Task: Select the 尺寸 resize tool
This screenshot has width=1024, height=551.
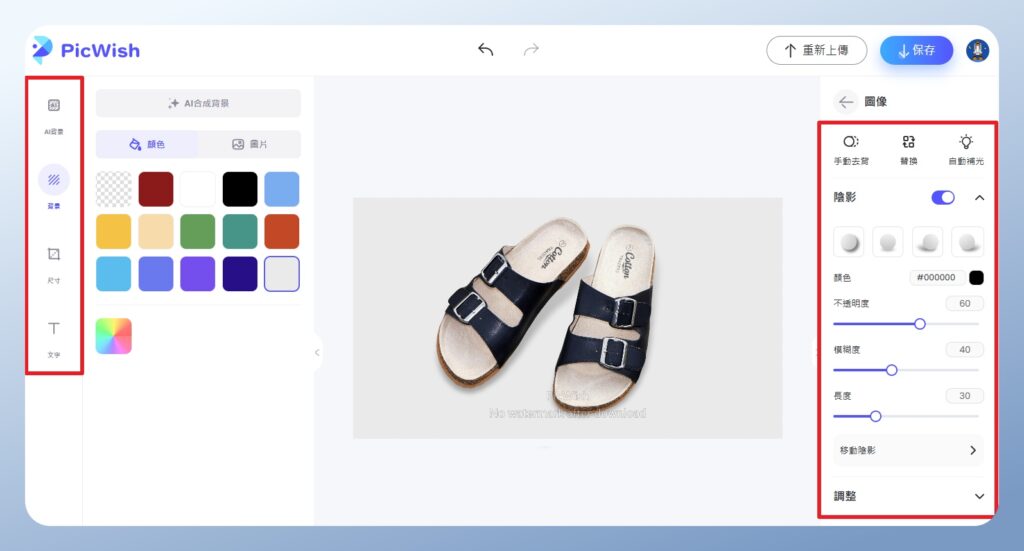Action: 54,263
